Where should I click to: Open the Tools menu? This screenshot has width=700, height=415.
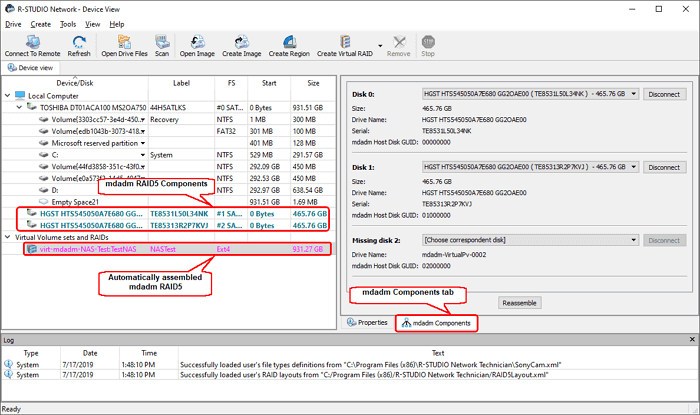click(67, 23)
